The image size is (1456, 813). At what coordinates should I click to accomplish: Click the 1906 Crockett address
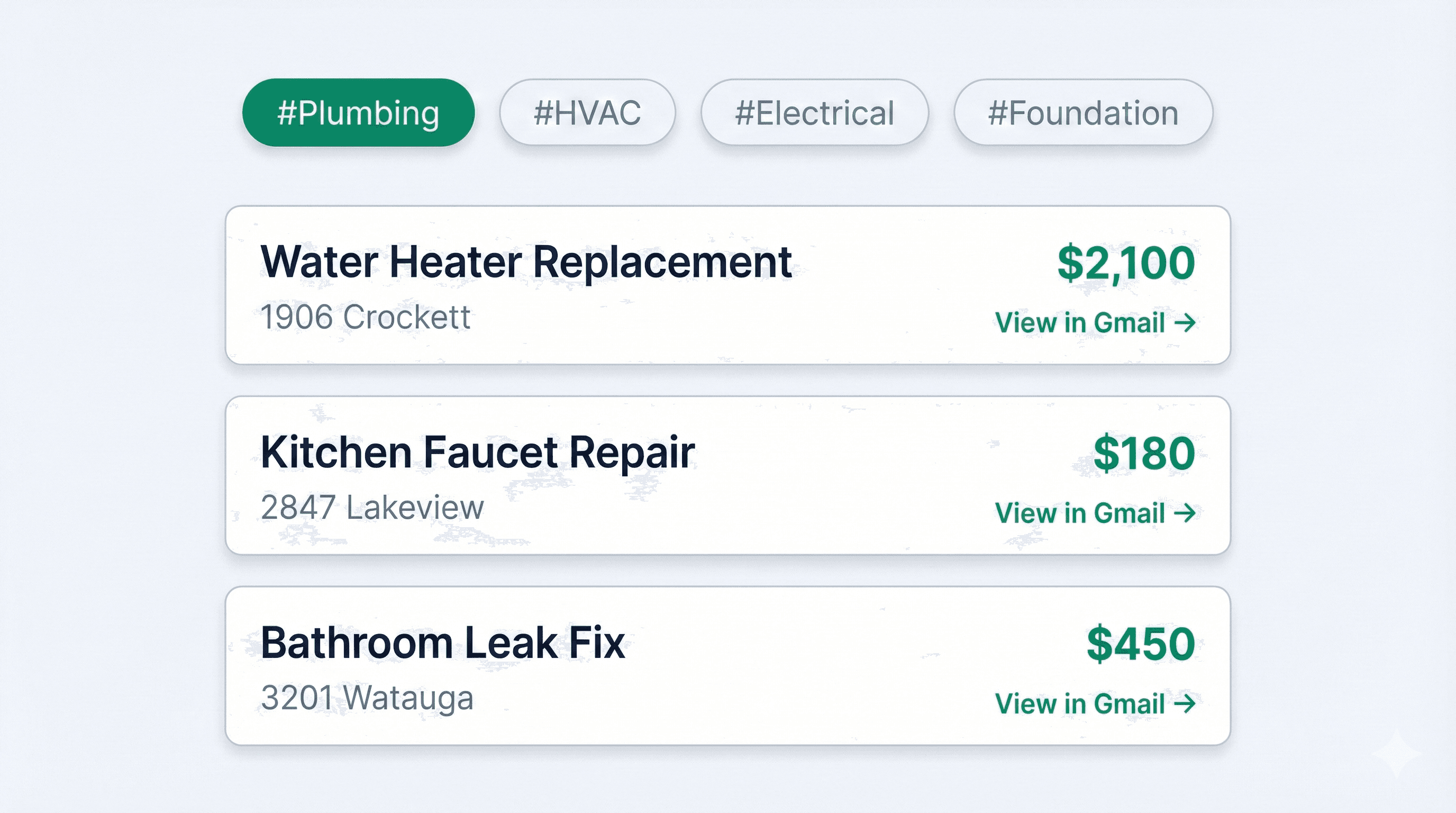tap(365, 317)
